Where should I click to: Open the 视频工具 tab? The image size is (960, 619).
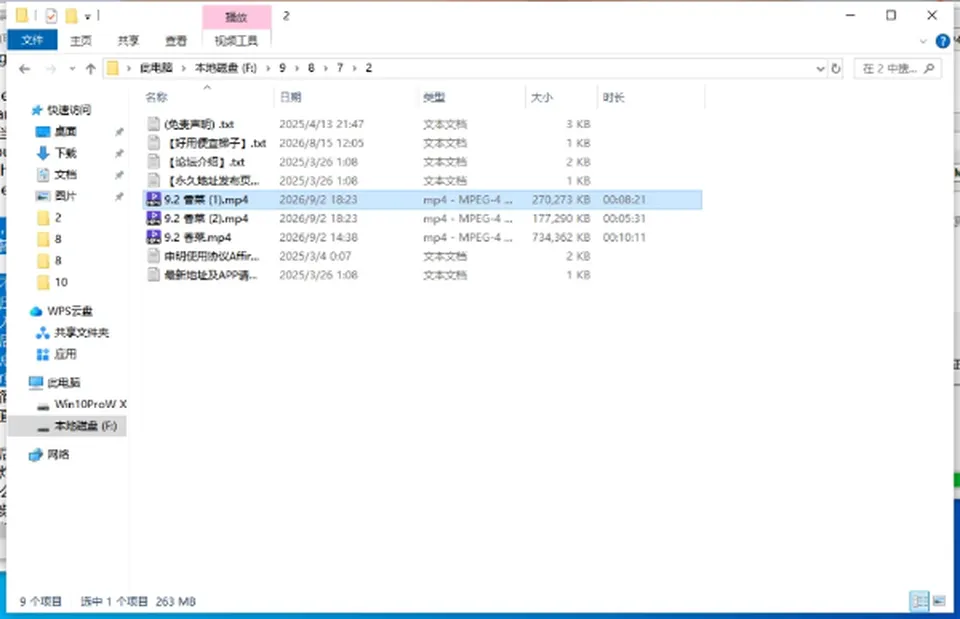pos(236,40)
